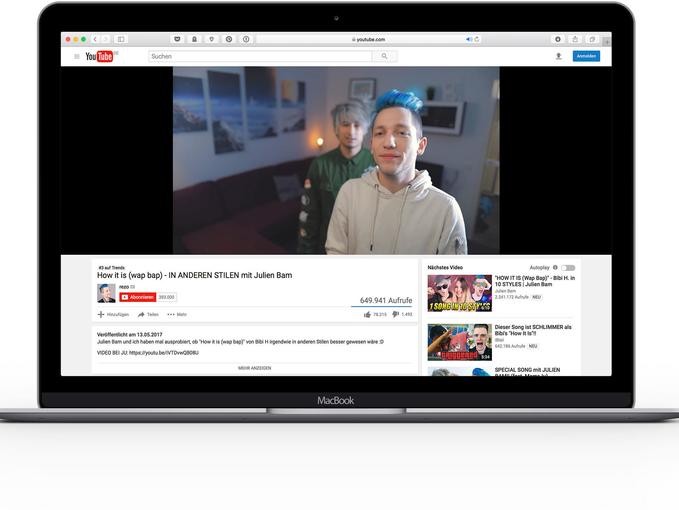Click the thumbs up like icon
The height and width of the screenshot is (510, 679).
click(367, 314)
